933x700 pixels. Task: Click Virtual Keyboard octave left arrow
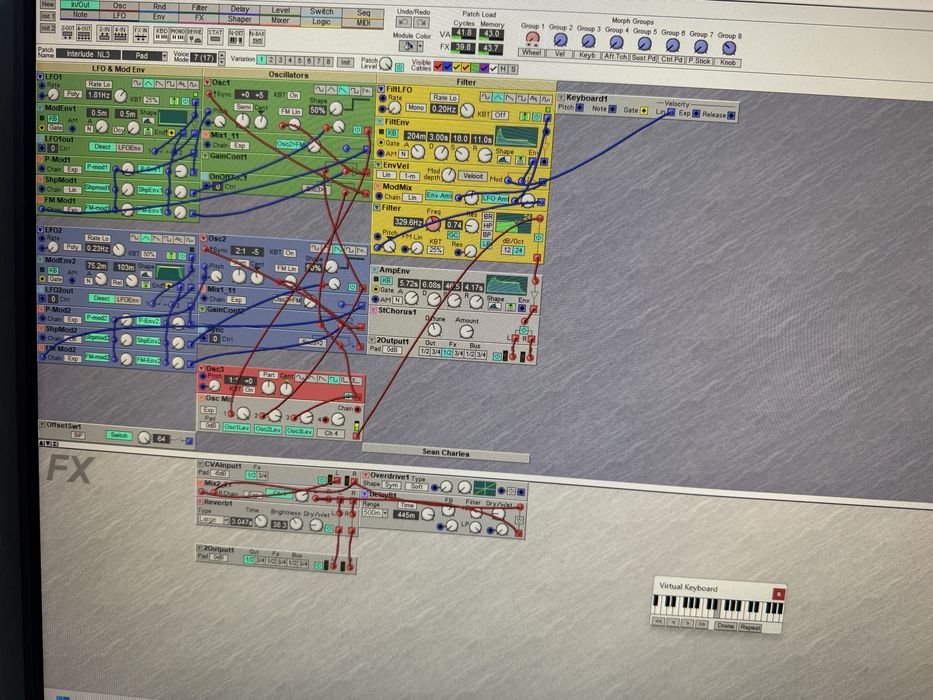[x=673, y=623]
